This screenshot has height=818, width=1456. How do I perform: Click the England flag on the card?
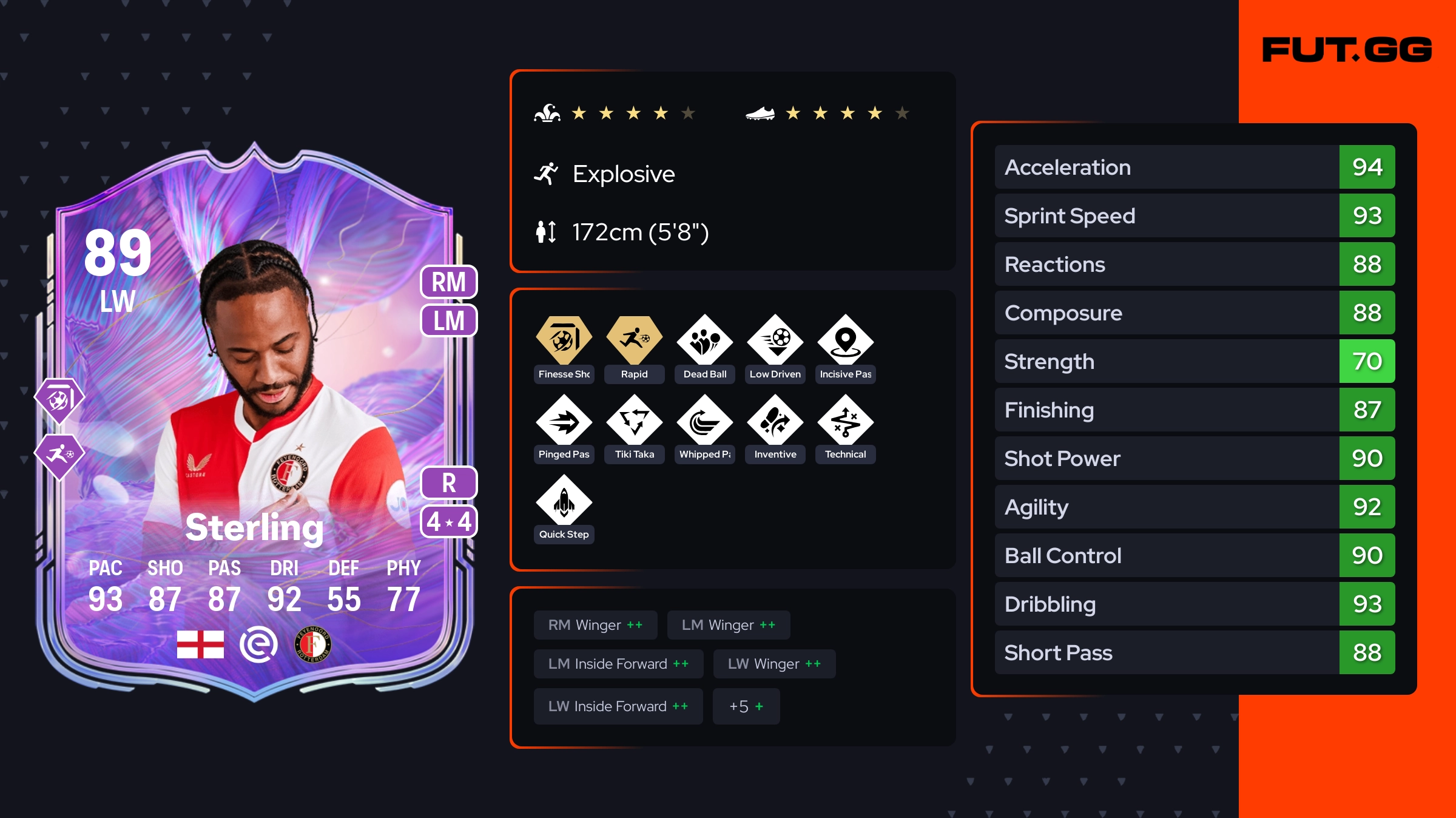(200, 644)
